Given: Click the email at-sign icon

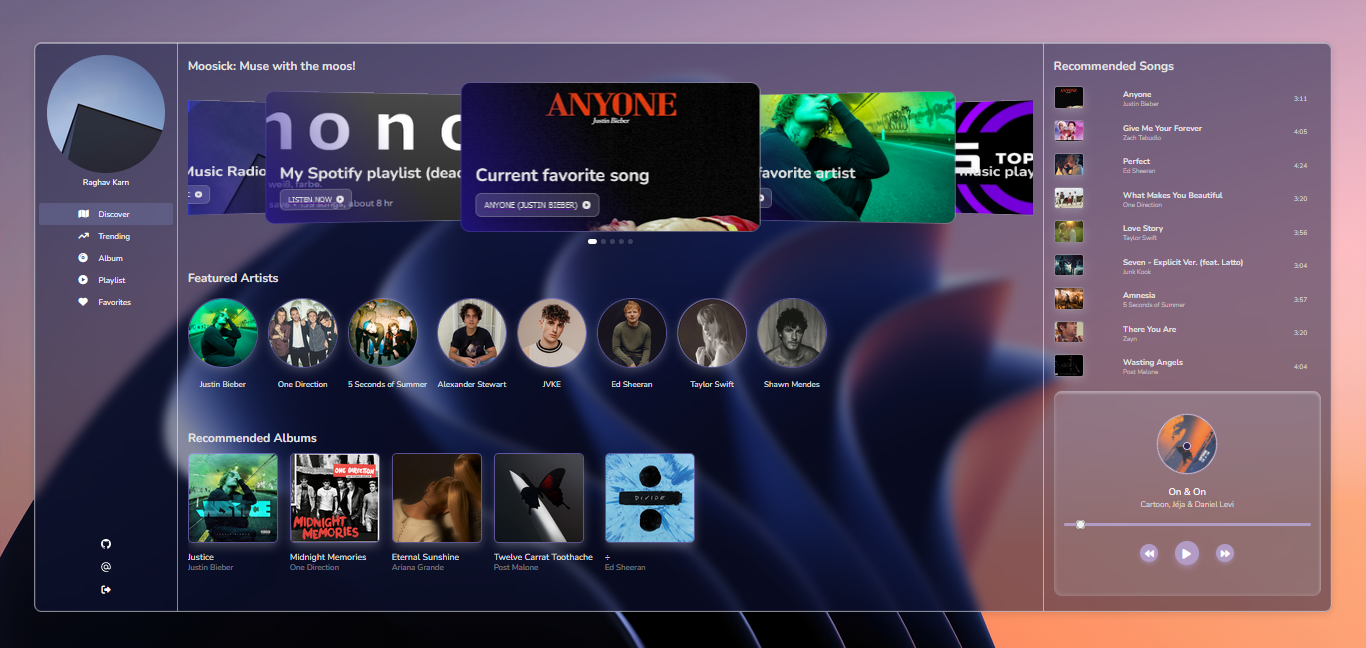Looking at the screenshot, I should 106,567.
